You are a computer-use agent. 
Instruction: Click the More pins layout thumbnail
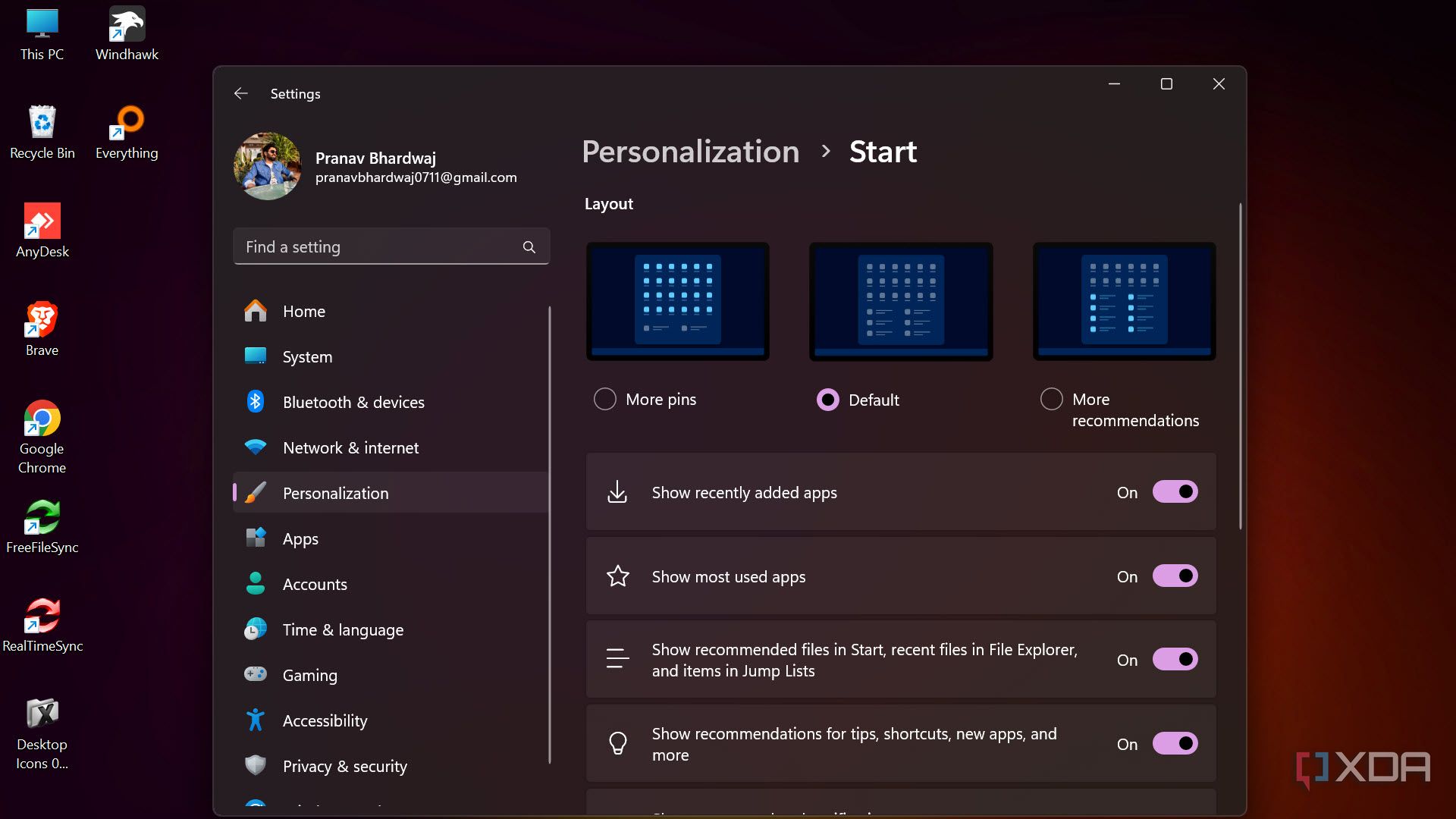678,301
